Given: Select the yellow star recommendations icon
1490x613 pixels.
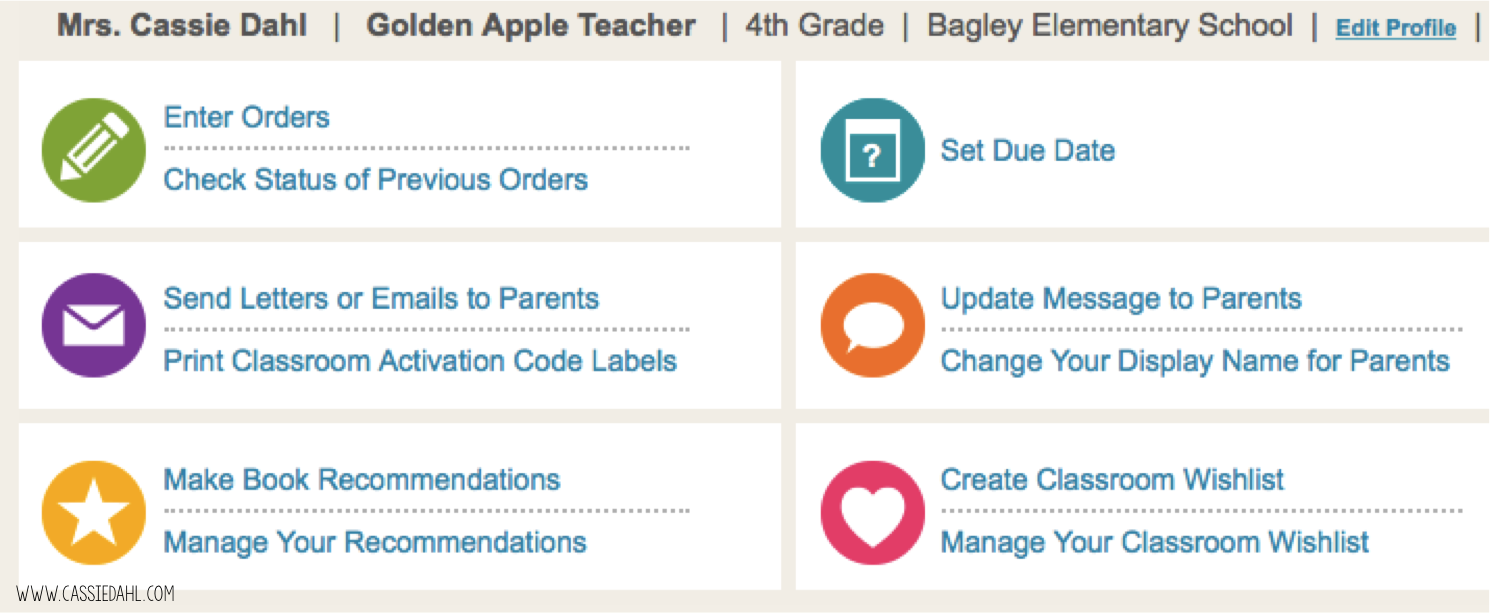Looking at the screenshot, I should 93,512.
